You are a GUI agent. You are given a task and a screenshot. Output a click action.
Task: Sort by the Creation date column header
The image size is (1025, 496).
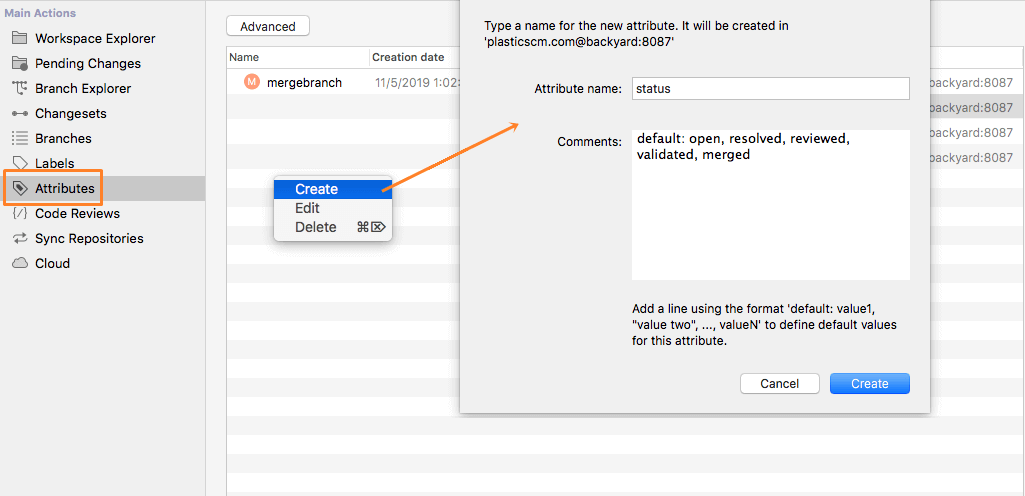[415, 58]
